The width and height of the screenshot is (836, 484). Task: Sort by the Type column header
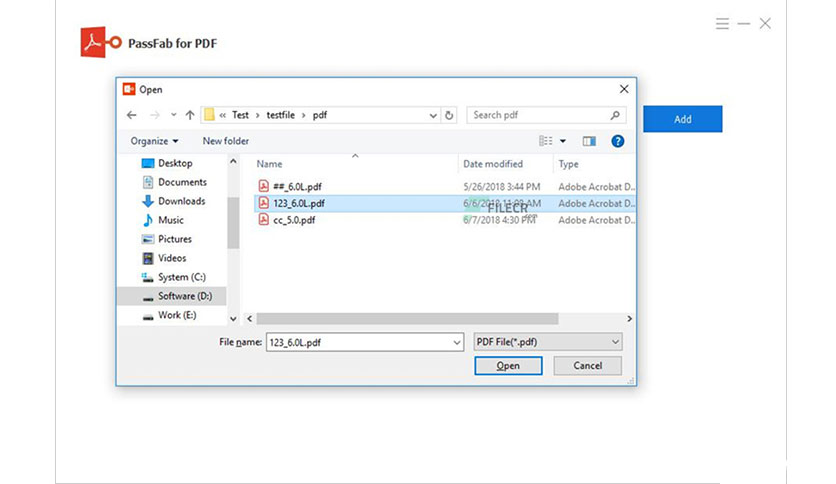click(x=568, y=164)
